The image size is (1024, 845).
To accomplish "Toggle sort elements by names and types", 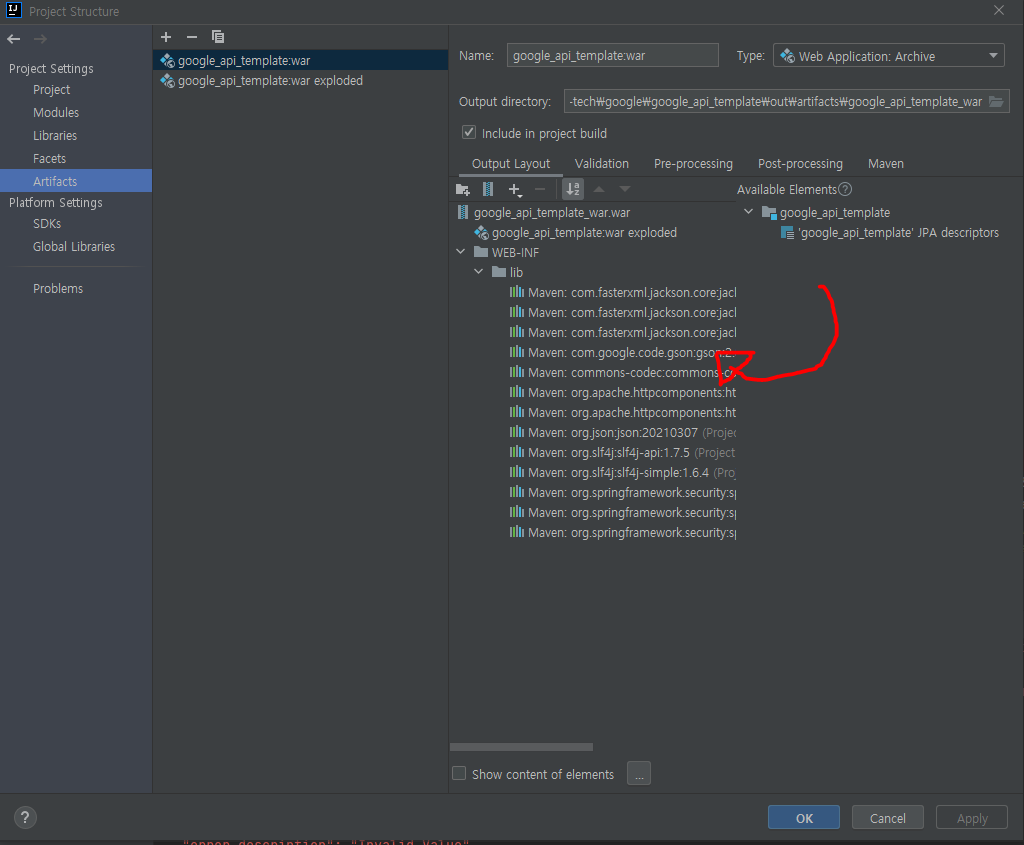I will tap(573, 189).
